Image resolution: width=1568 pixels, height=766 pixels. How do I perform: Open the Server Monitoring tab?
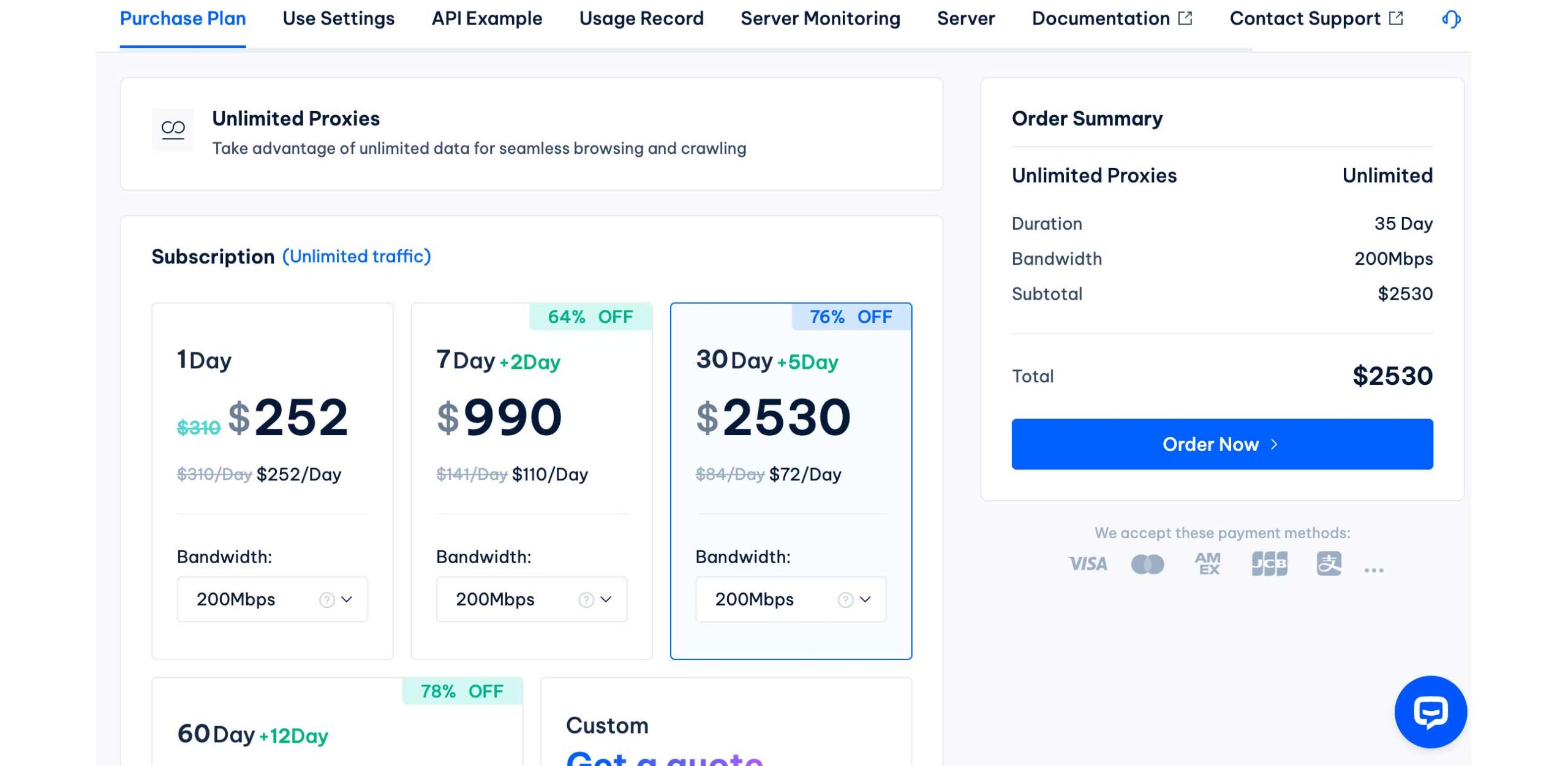[820, 19]
